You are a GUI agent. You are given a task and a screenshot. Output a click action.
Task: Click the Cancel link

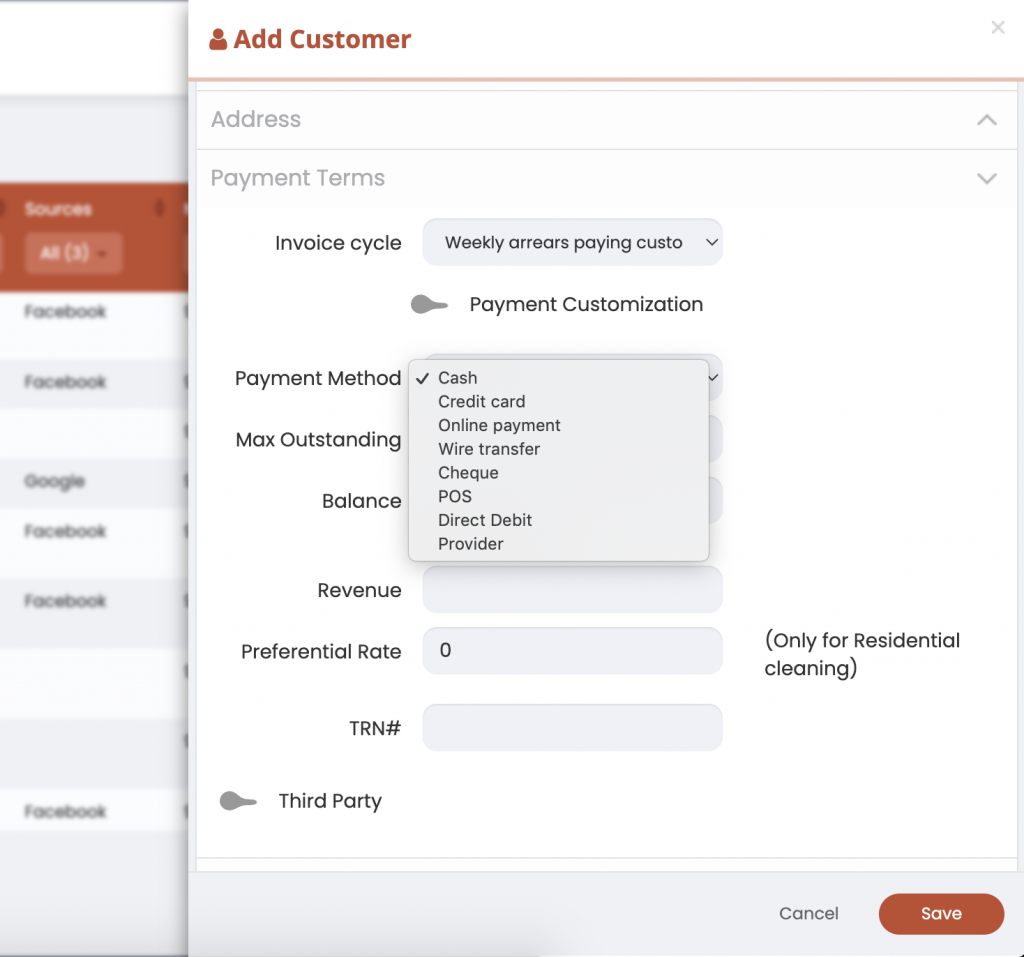pyautogui.click(x=808, y=913)
